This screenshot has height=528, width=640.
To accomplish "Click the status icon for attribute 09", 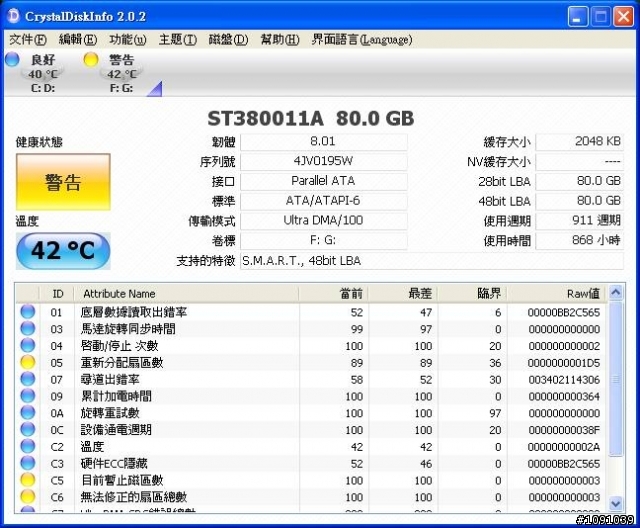I will [x=28, y=396].
